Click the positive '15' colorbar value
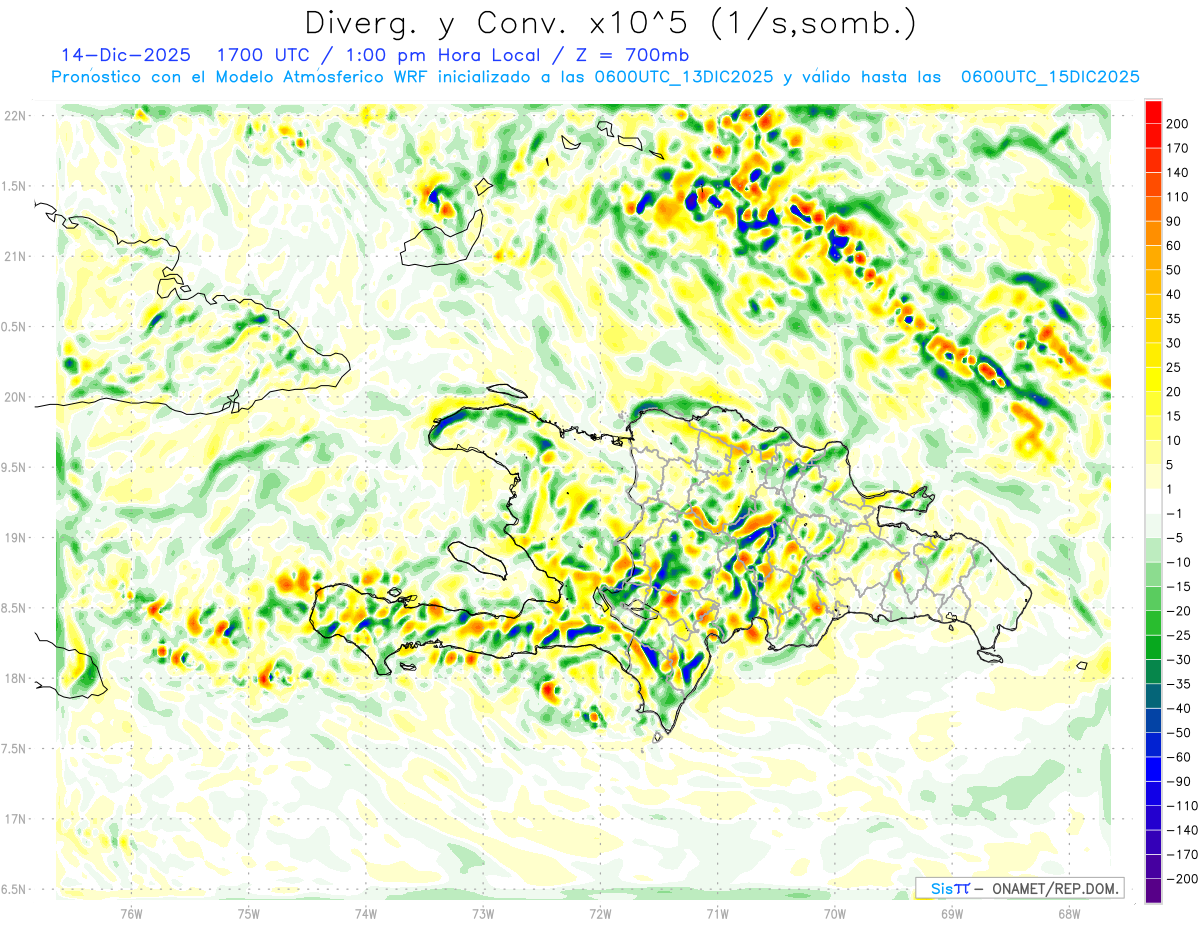The width and height of the screenshot is (1200, 927). click(x=1173, y=416)
